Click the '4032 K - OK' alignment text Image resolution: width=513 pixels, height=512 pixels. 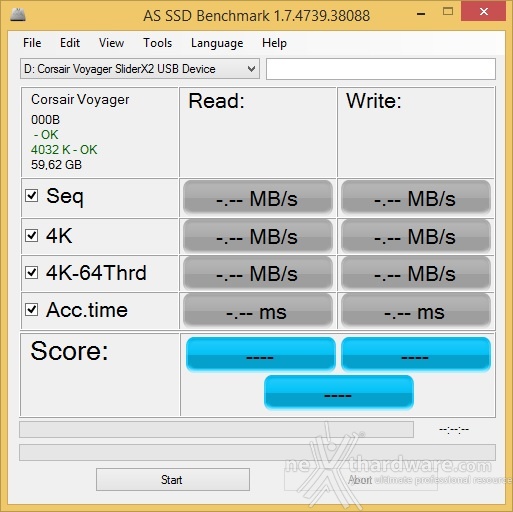(64, 150)
